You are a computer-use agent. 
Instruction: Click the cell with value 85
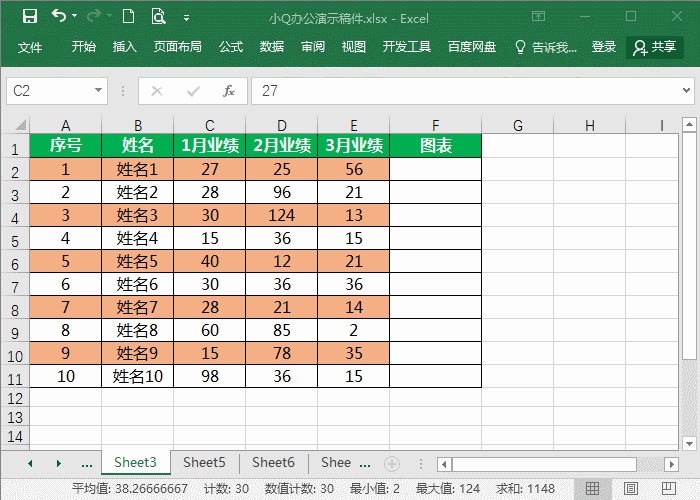281,330
